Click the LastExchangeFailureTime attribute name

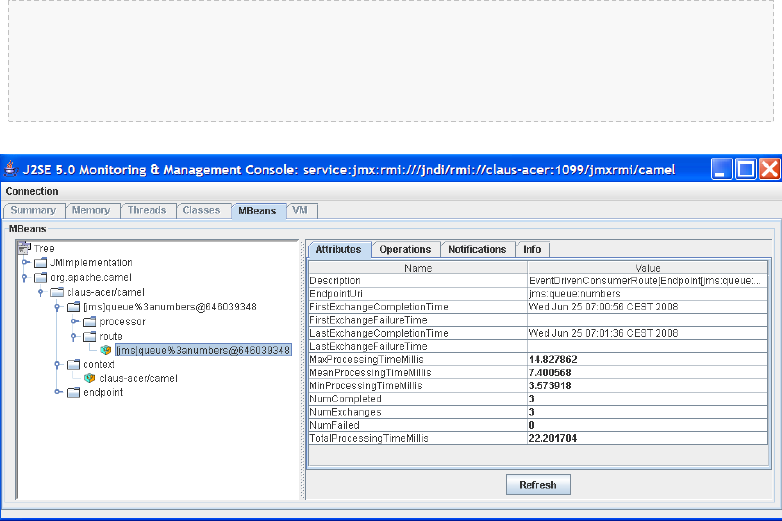(369, 347)
